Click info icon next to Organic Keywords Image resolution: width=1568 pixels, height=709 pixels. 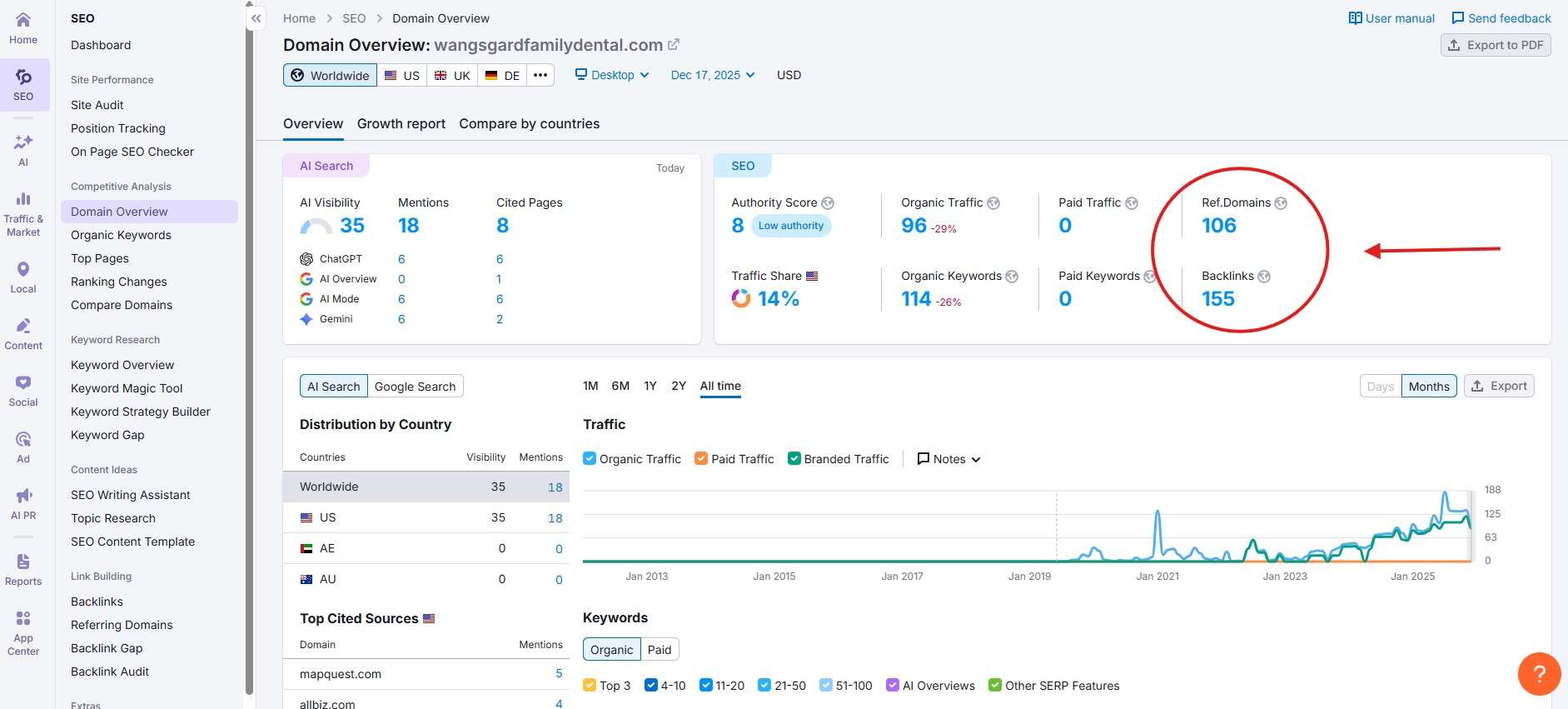click(x=1012, y=277)
